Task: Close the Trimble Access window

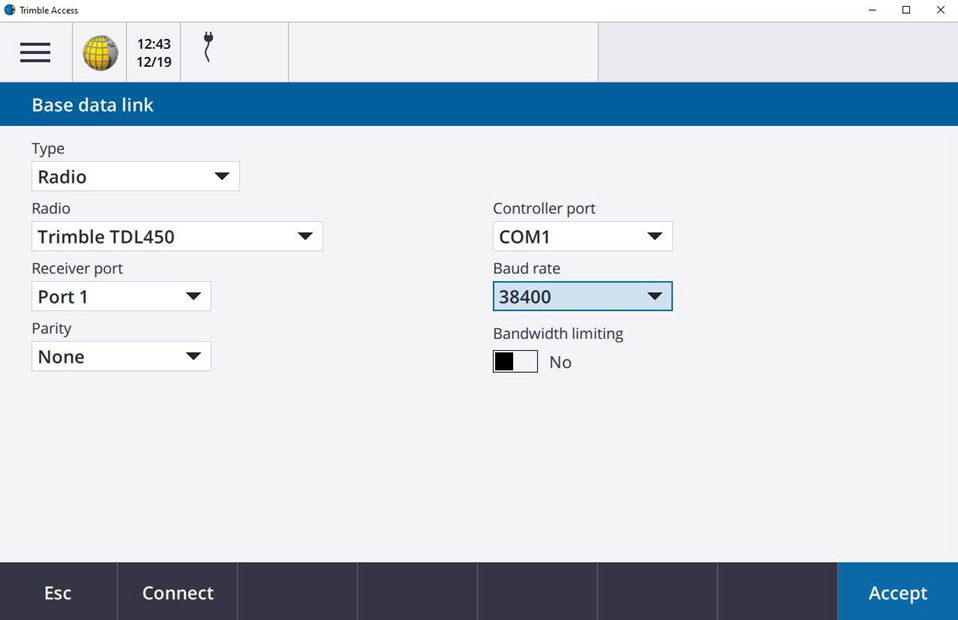Action: (940, 10)
